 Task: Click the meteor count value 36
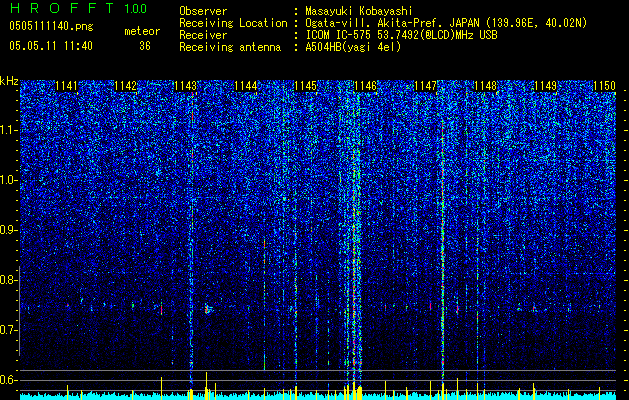point(145,46)
